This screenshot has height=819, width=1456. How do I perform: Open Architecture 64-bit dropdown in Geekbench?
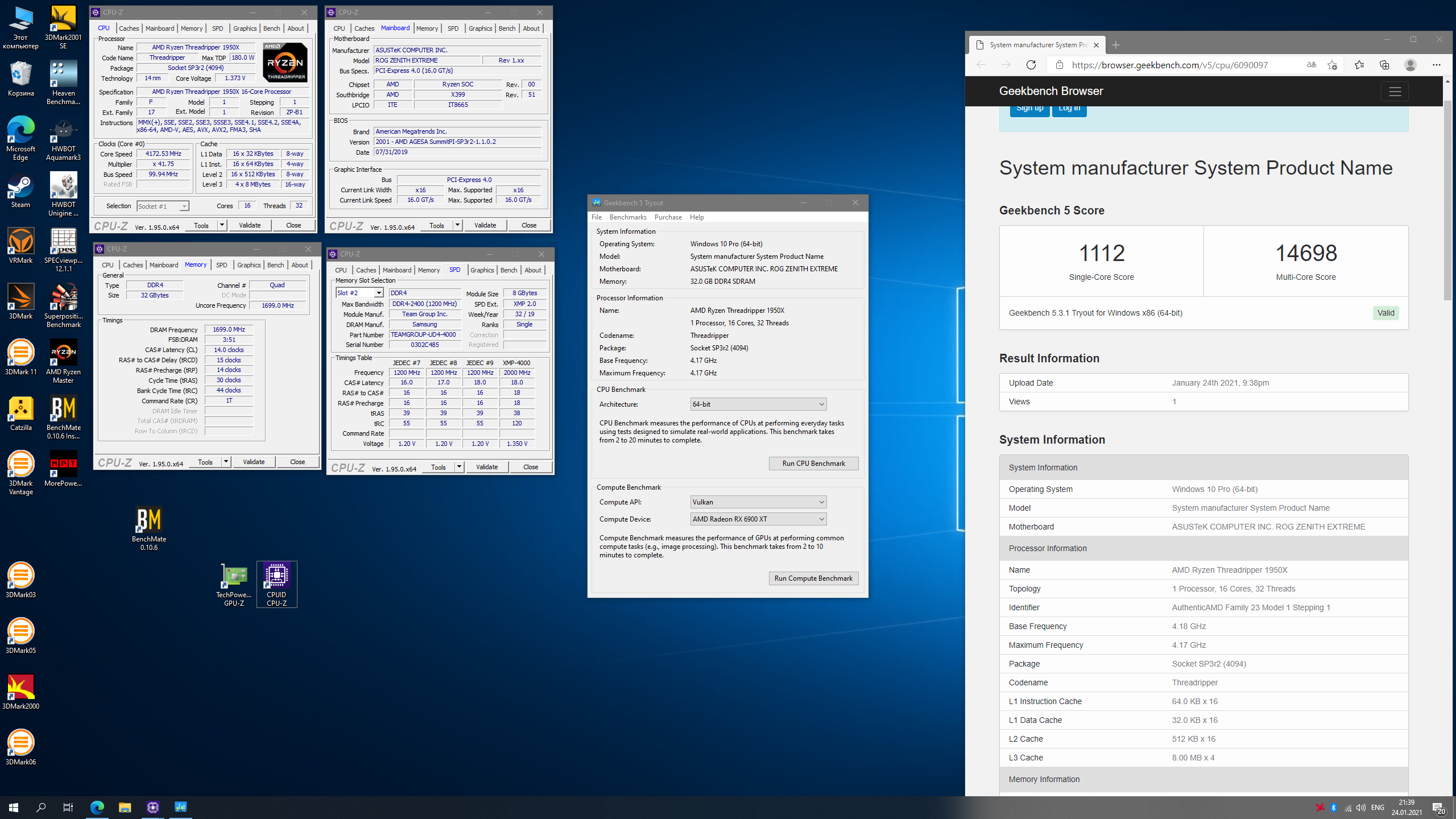(x=758, y=404)
